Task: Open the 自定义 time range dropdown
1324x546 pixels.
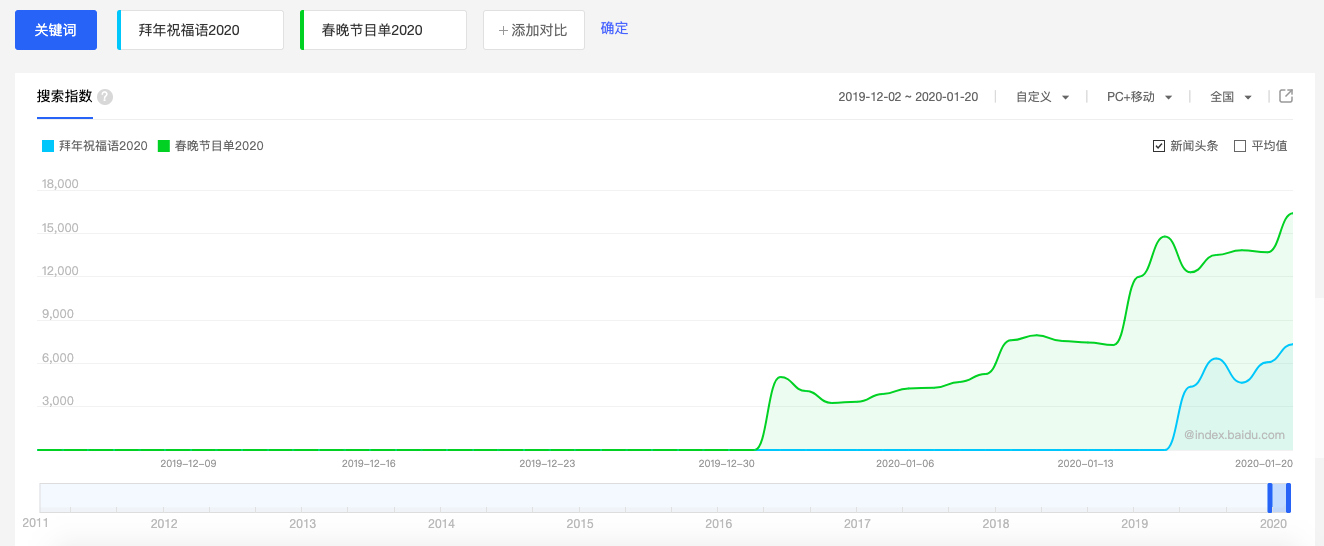Action: (1042, 97)
